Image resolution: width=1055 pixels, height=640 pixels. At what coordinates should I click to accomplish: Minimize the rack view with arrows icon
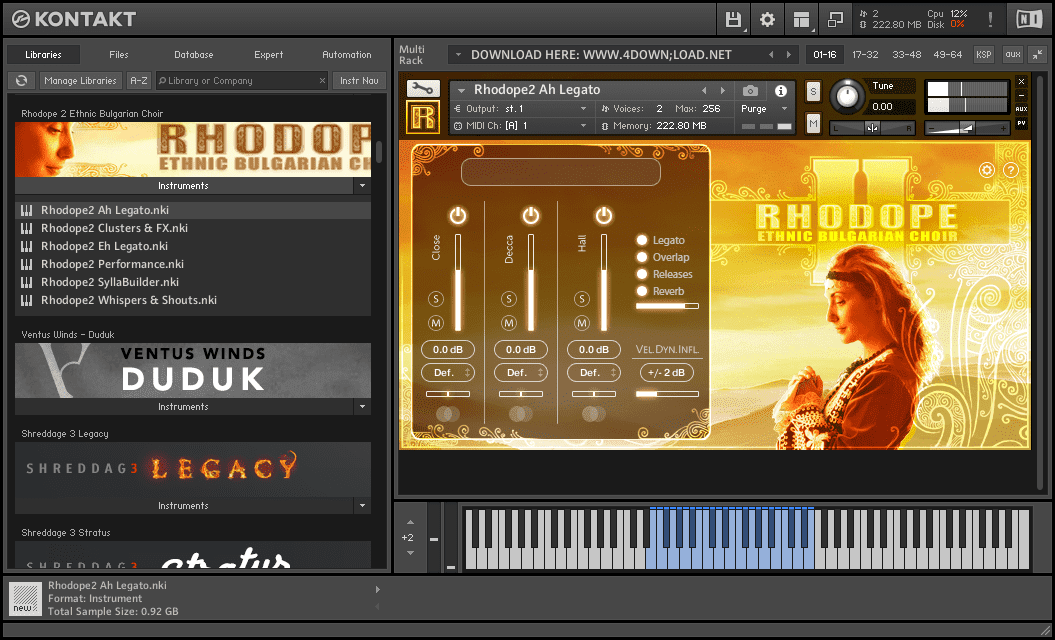pos(1038,55)
